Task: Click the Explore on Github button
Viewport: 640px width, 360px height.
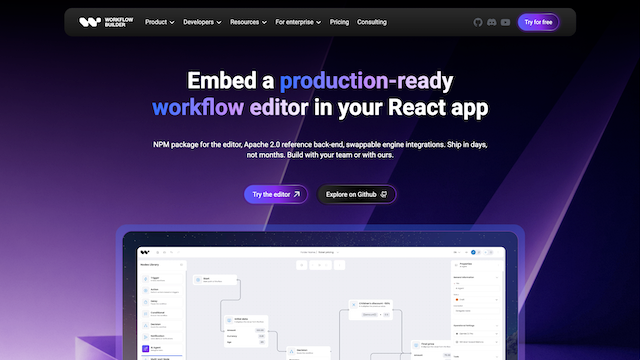Action: tap(356, 194)
